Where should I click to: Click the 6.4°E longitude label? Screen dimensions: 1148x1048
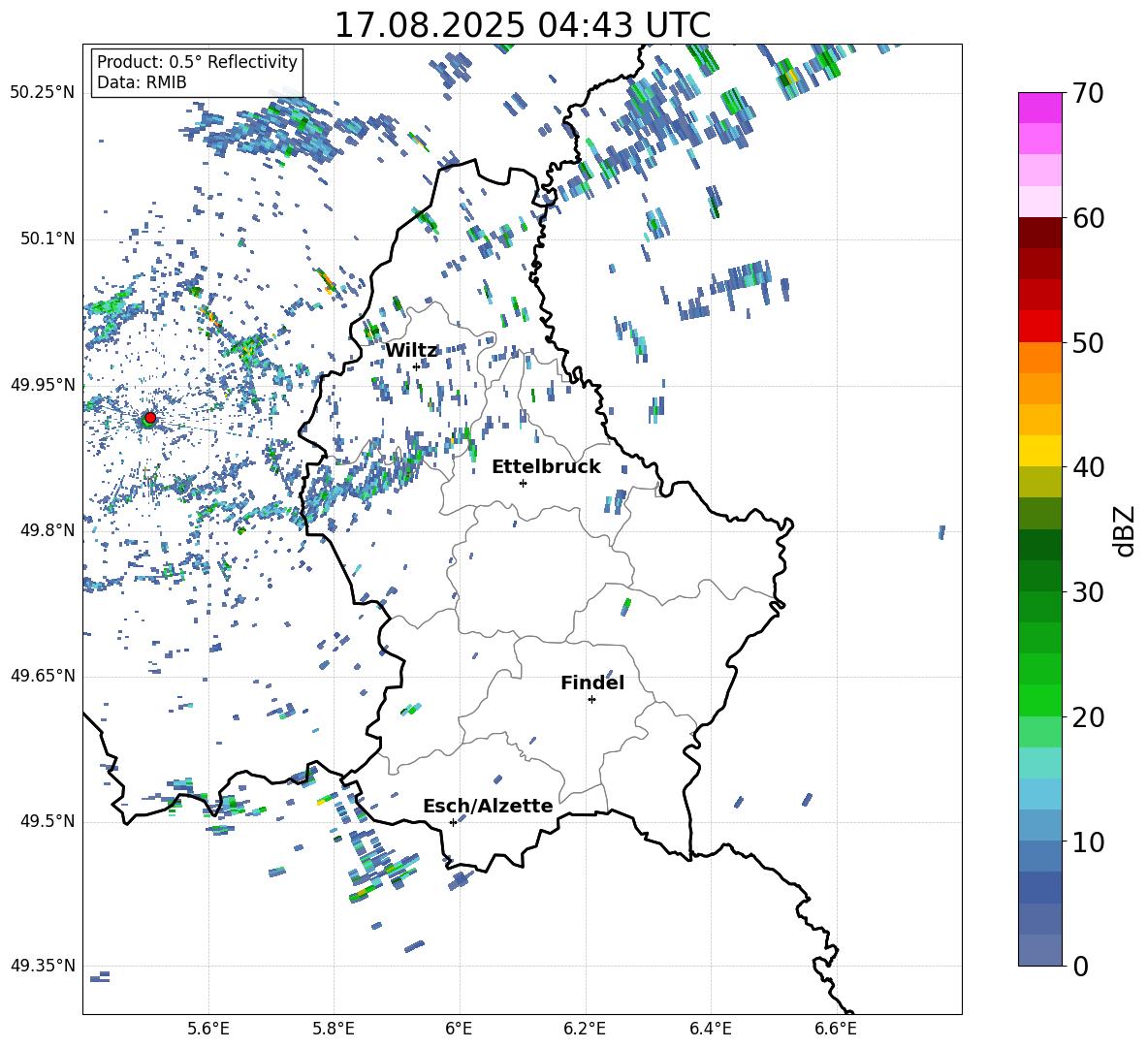(x=710, y=1029)
